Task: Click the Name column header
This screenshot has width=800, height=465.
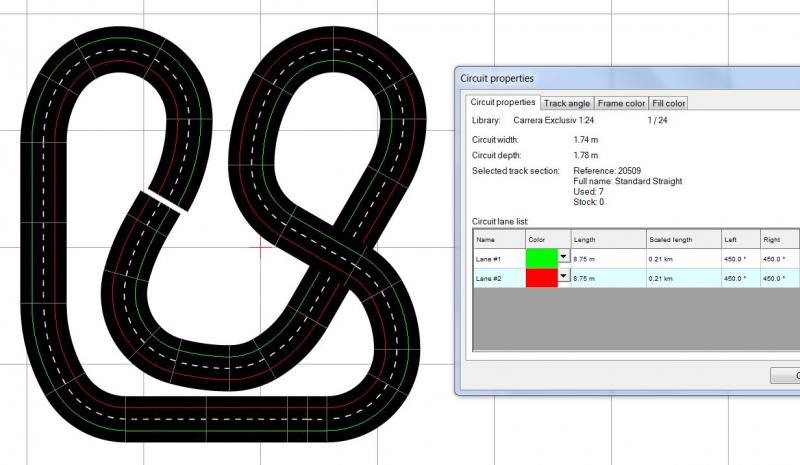Action: tap(498, 239)
